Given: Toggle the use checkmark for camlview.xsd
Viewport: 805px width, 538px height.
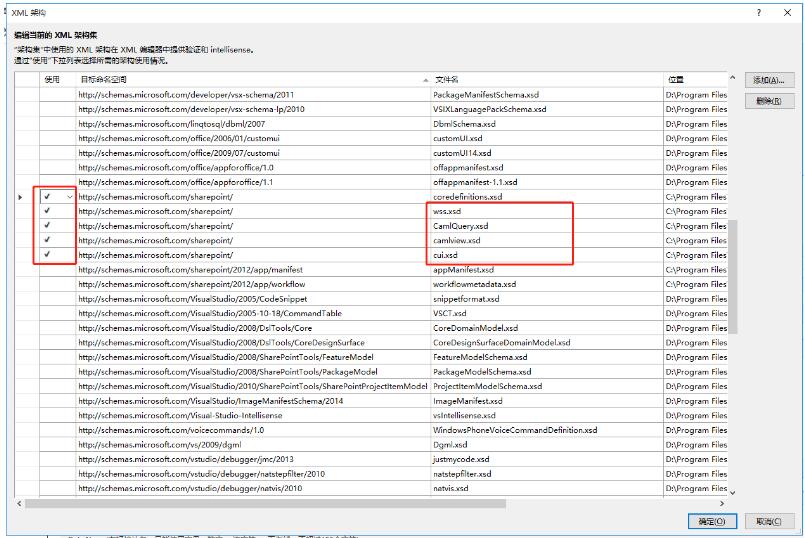Looking at the screenshot, I should 47,239.
